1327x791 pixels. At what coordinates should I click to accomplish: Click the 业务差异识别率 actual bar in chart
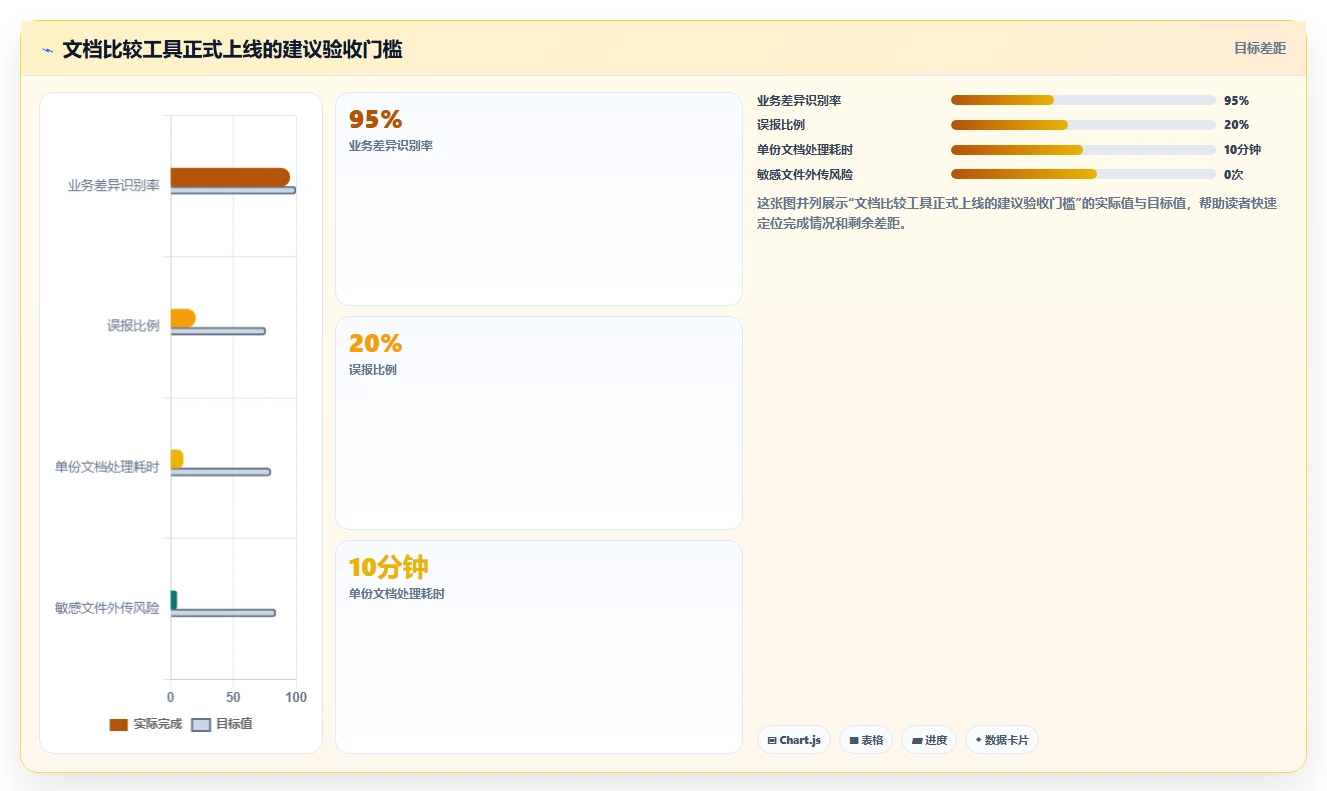click(x=230, y=177)
